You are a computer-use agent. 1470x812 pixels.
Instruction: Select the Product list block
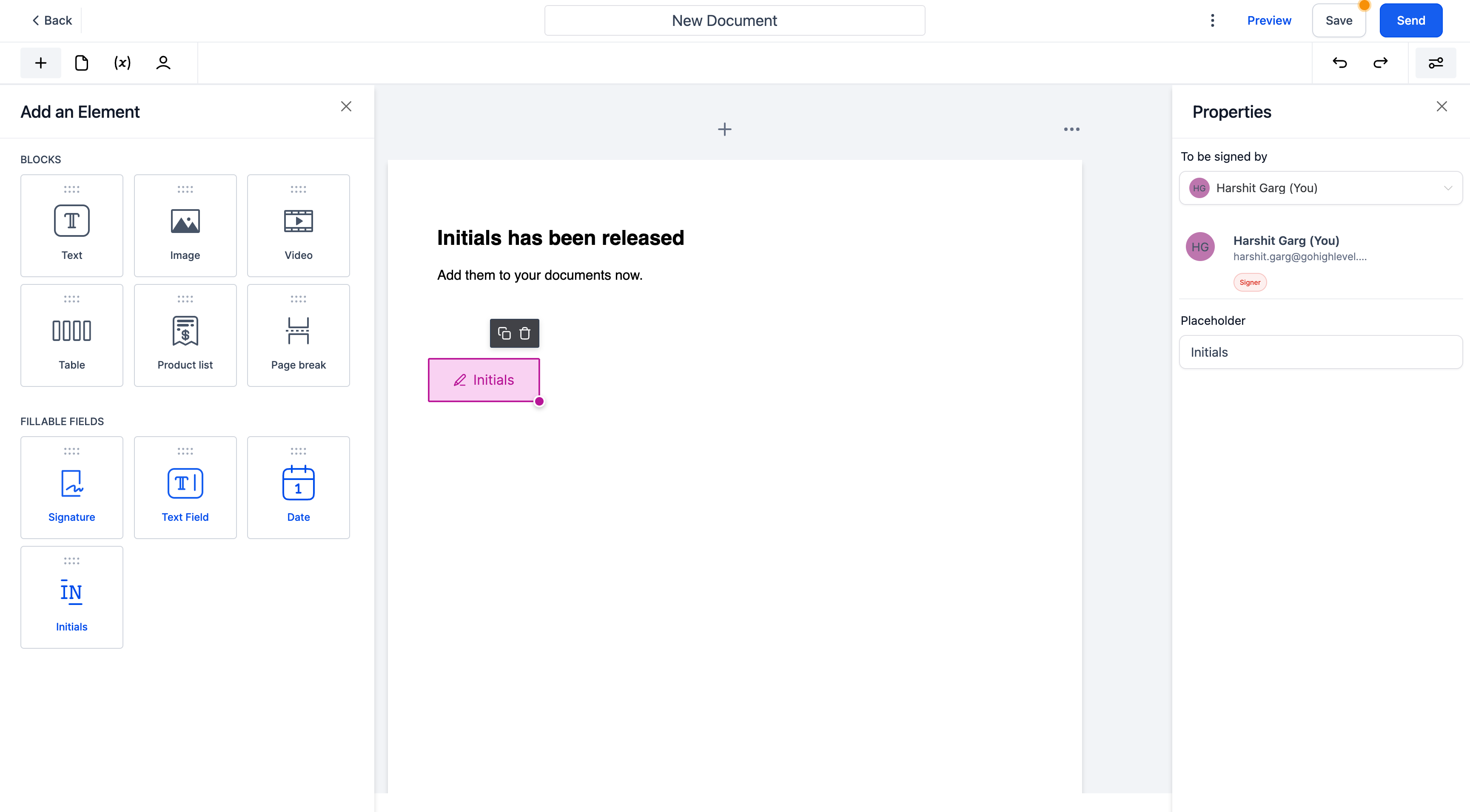pos(185,335)
